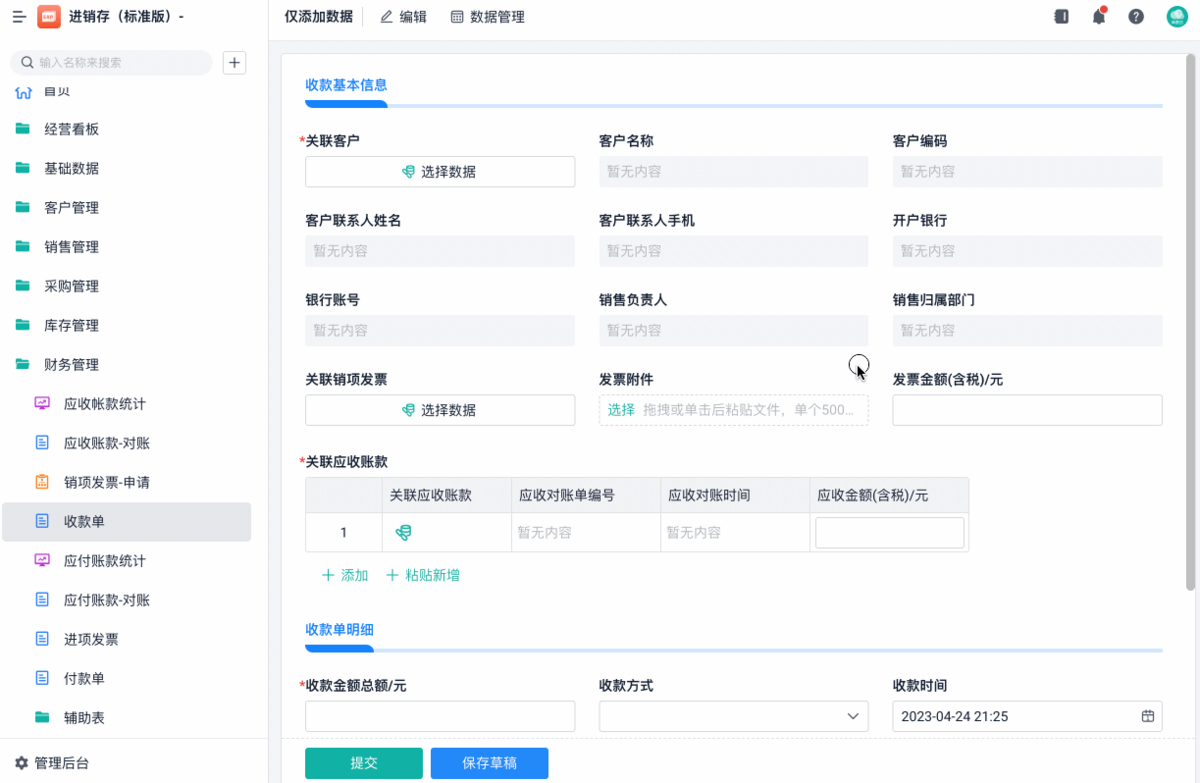Viewport: 1200px width, 783px height.
Task: Click 选择数据 under 关联客户
Action: point(440,172)
